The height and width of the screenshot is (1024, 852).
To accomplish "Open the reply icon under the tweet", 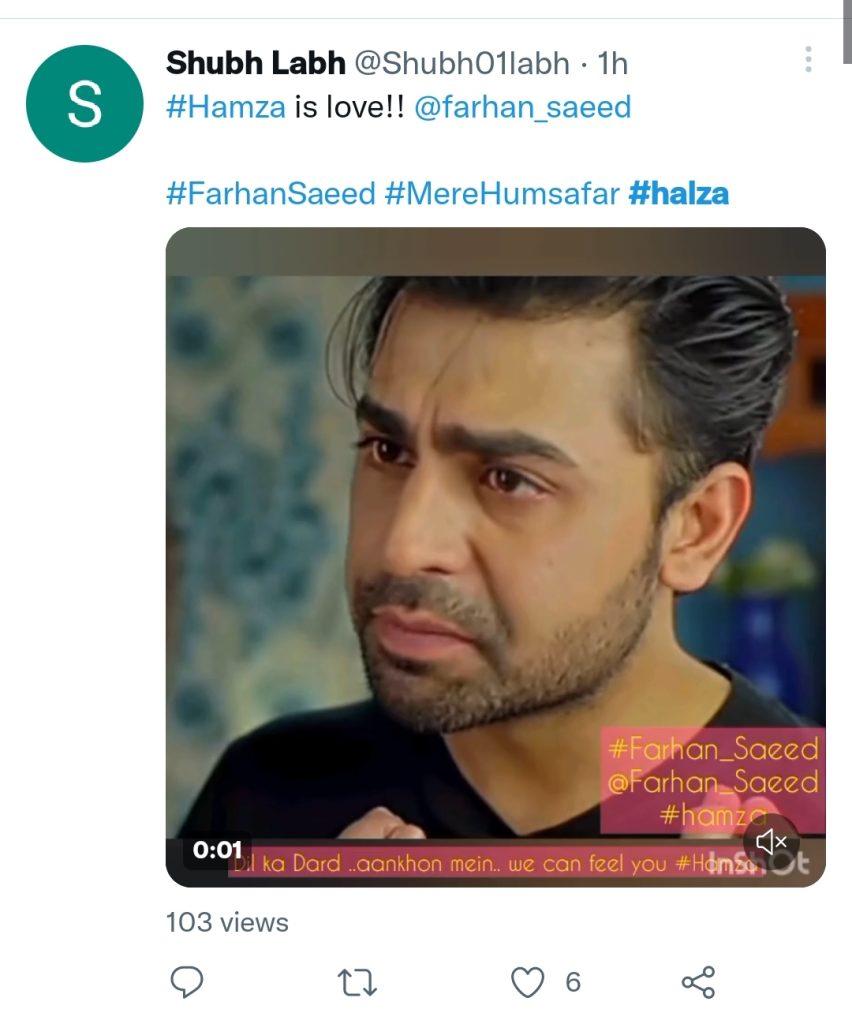I will point(187,982).
